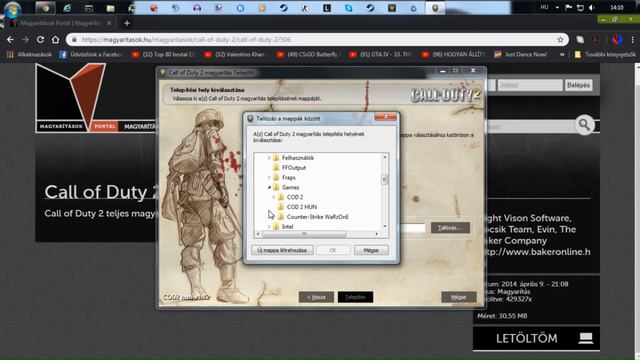The image size is (640, 360).
Task: Click Vissza in the installer
Action: (x=316, y=297)
